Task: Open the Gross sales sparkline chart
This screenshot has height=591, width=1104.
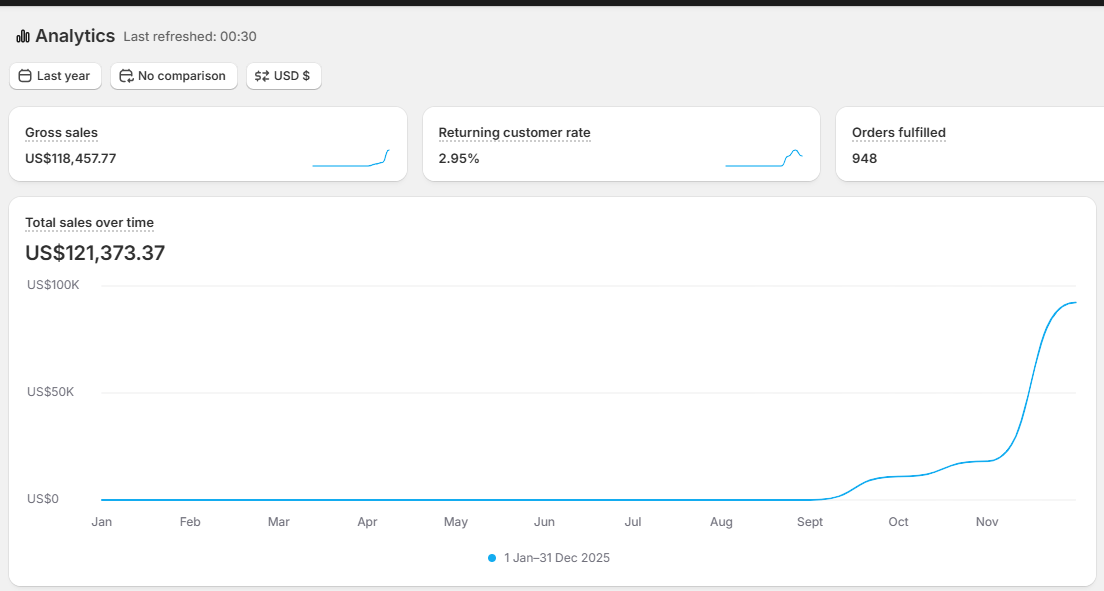Action: click(x=350, y=158)
